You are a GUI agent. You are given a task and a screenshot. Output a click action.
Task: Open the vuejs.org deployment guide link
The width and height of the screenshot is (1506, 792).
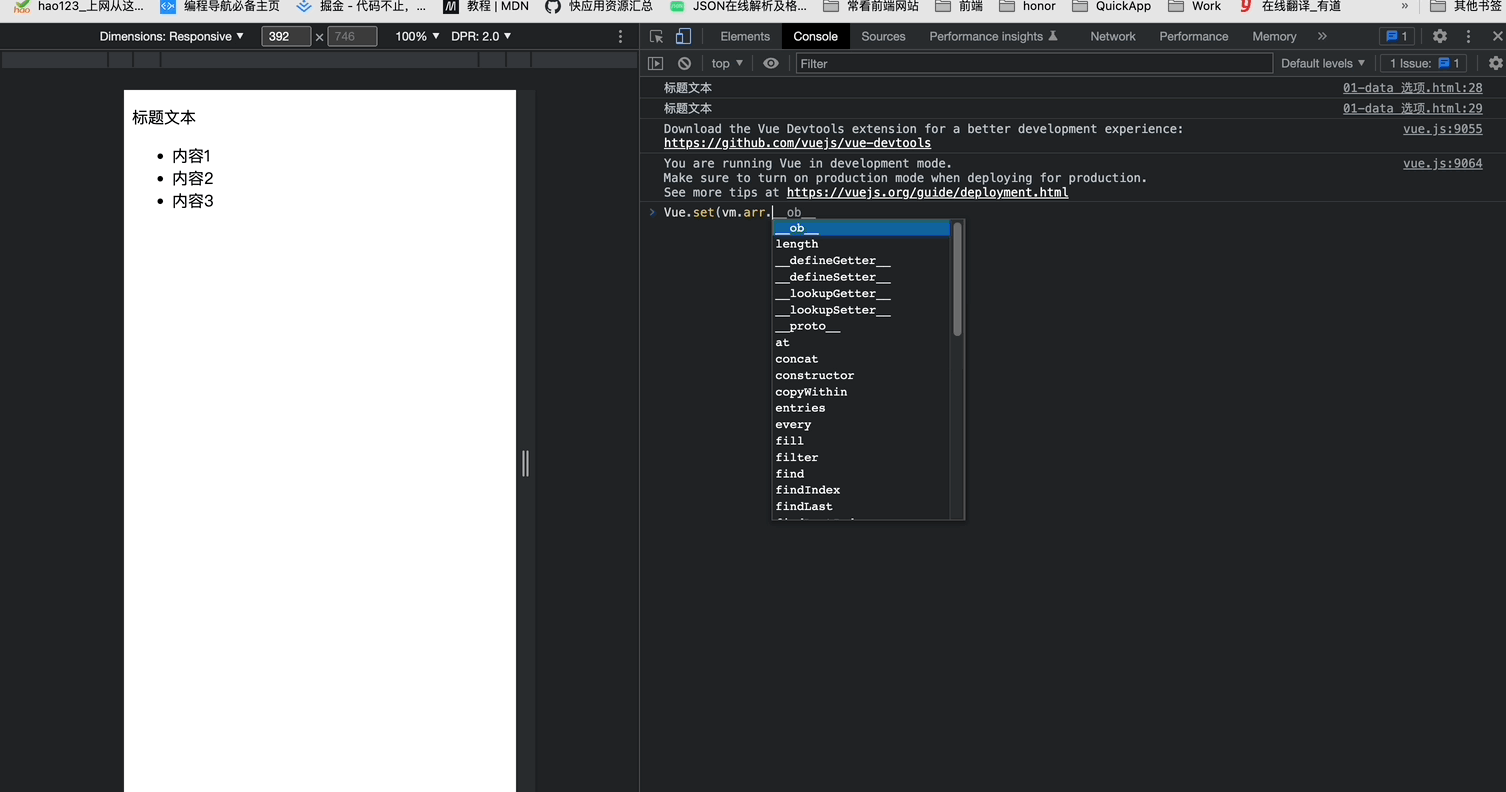coord(927,192)
